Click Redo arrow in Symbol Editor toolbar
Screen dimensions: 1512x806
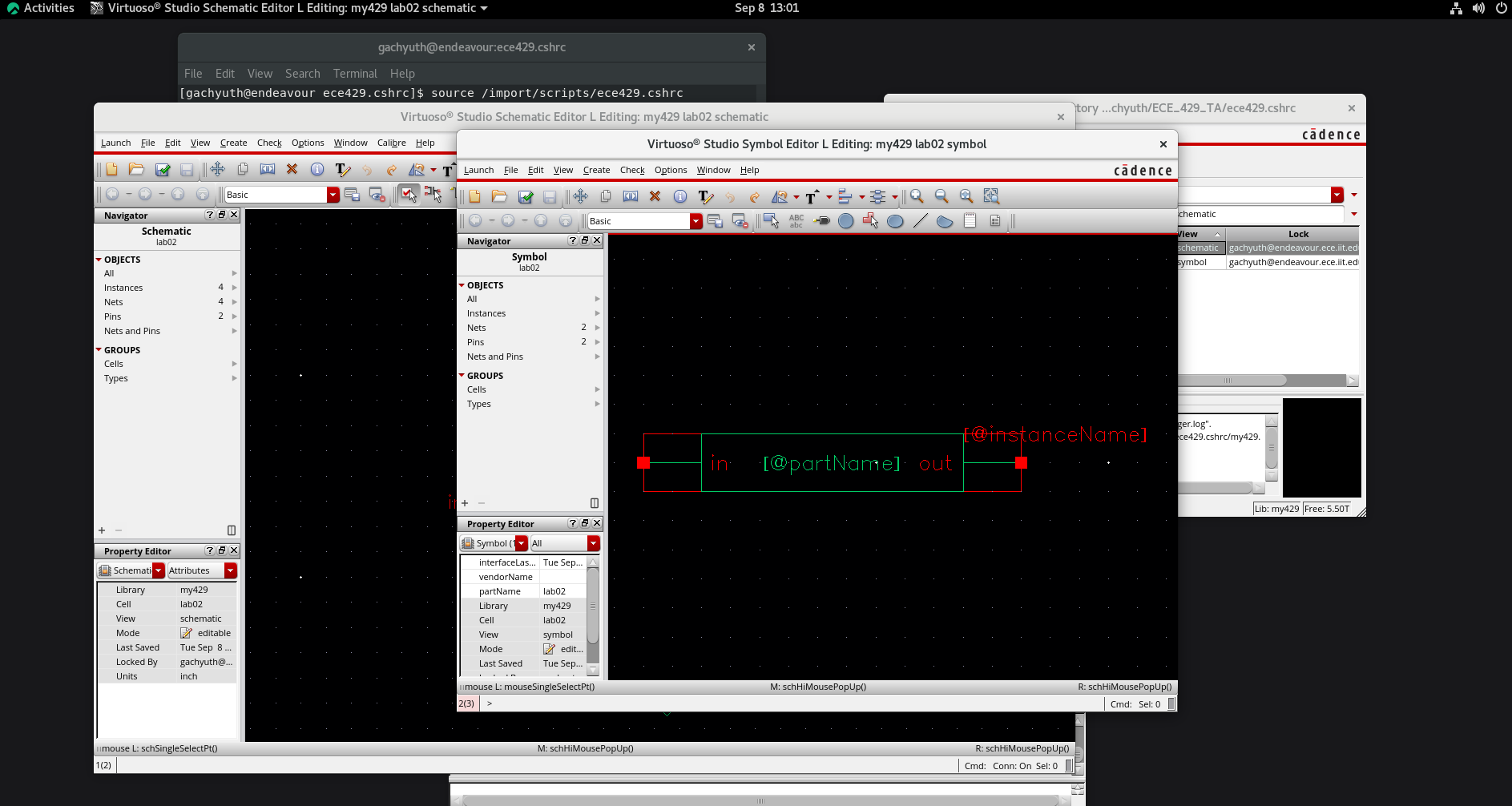[x=754, y=196]
